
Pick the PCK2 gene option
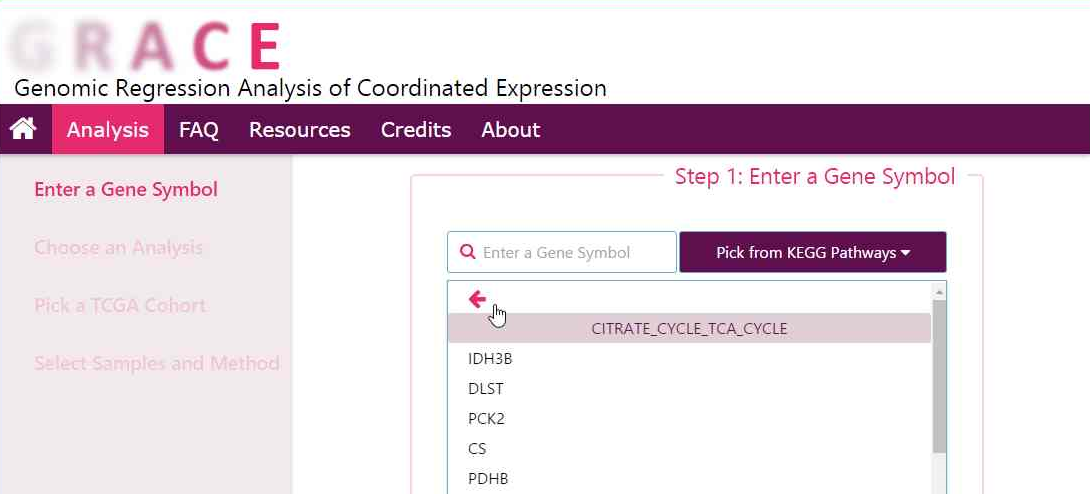[486, 418]
